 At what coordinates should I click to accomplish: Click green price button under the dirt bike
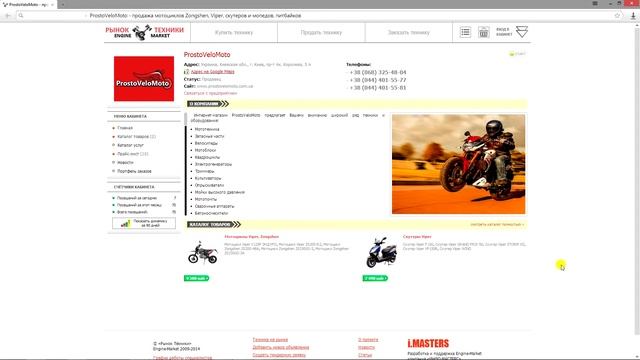click(197, 278)
